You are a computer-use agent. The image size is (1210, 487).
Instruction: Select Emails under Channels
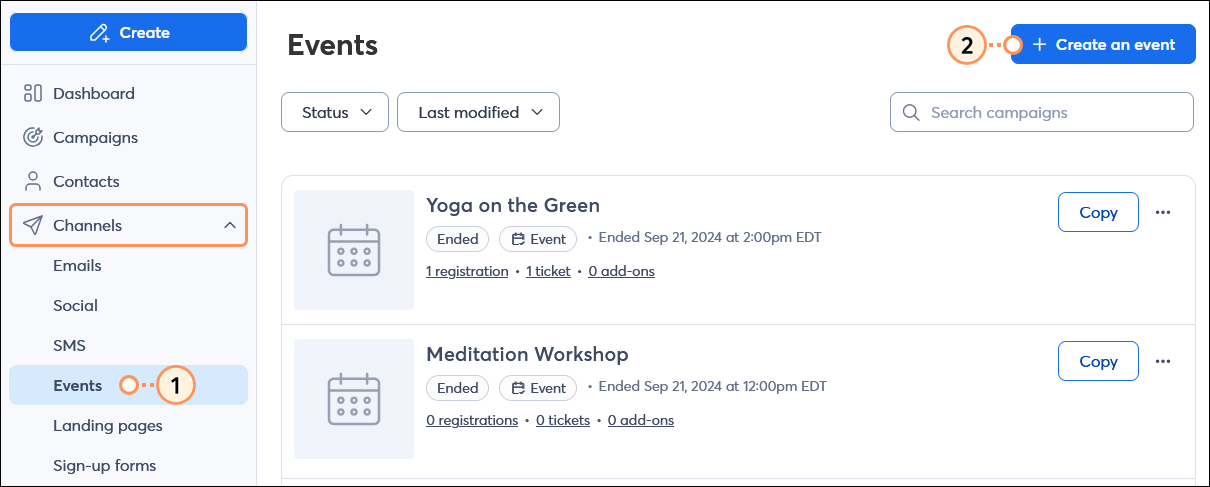pyautogui.click(x=77, y=266)
